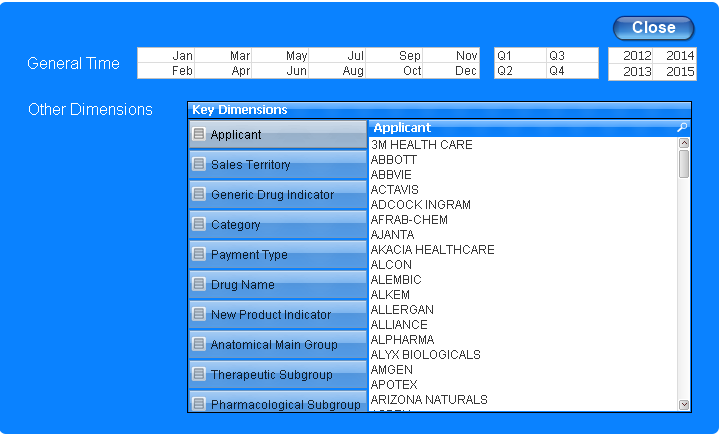Open the Anatomical Main Group dimension

tap(278, 344)
